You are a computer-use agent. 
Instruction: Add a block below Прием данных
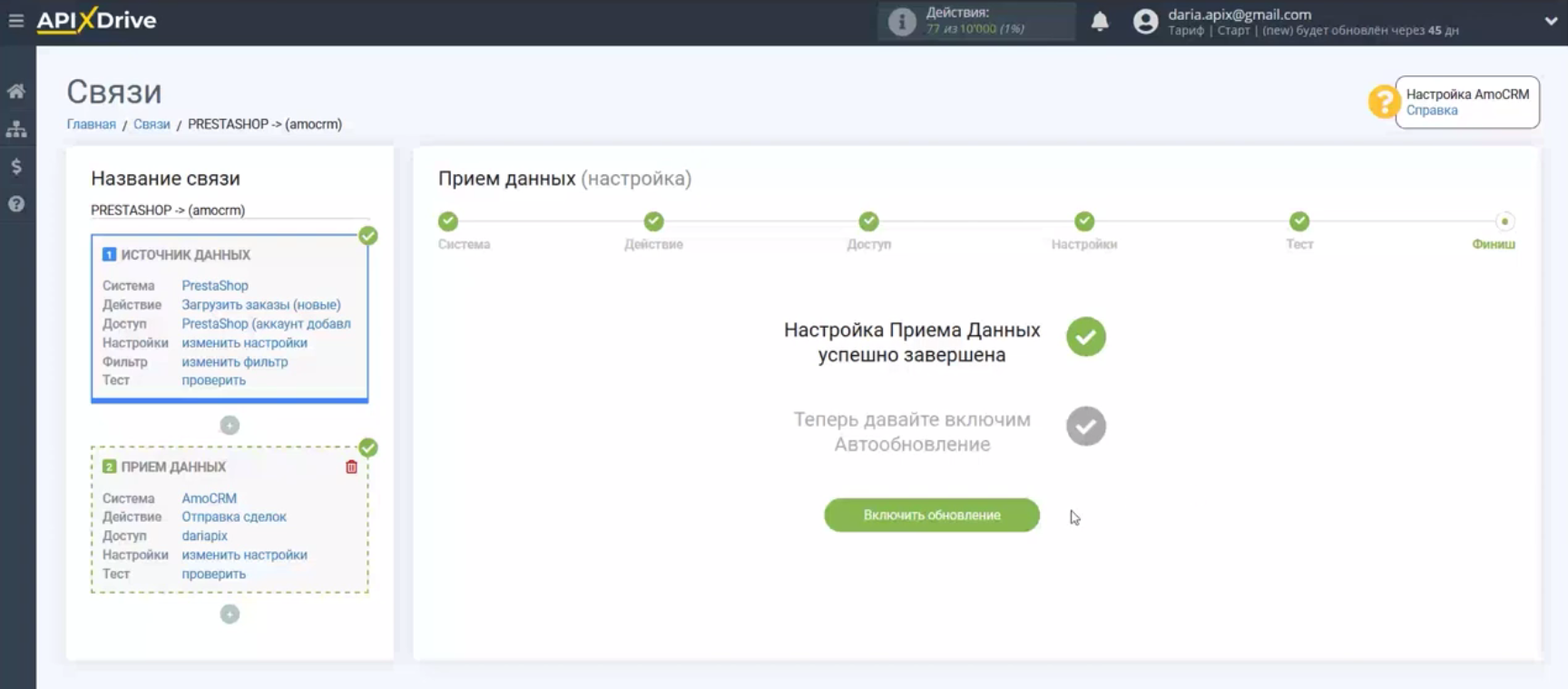click(230, 614)
